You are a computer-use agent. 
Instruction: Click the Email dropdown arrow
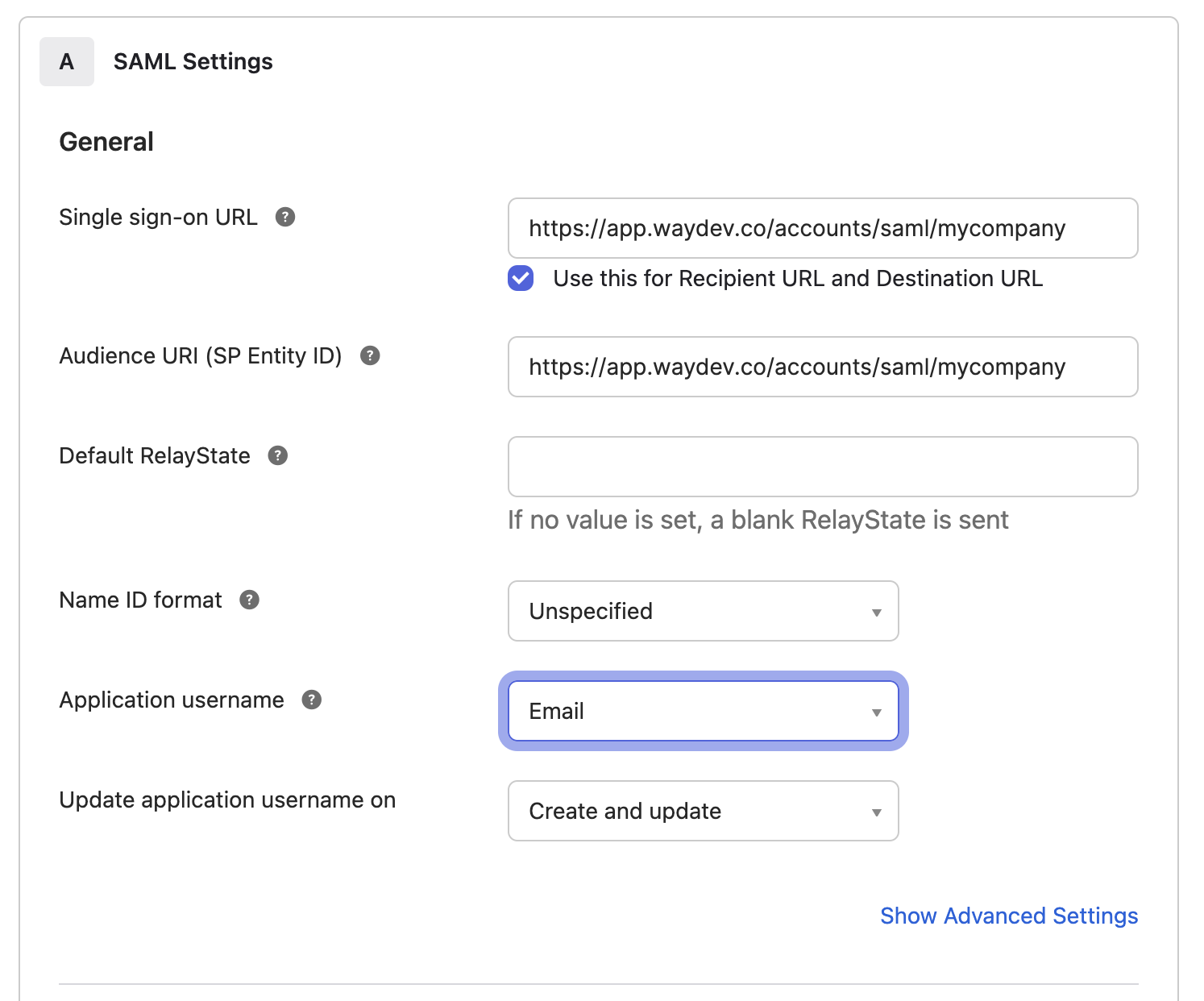pos(877,712)
